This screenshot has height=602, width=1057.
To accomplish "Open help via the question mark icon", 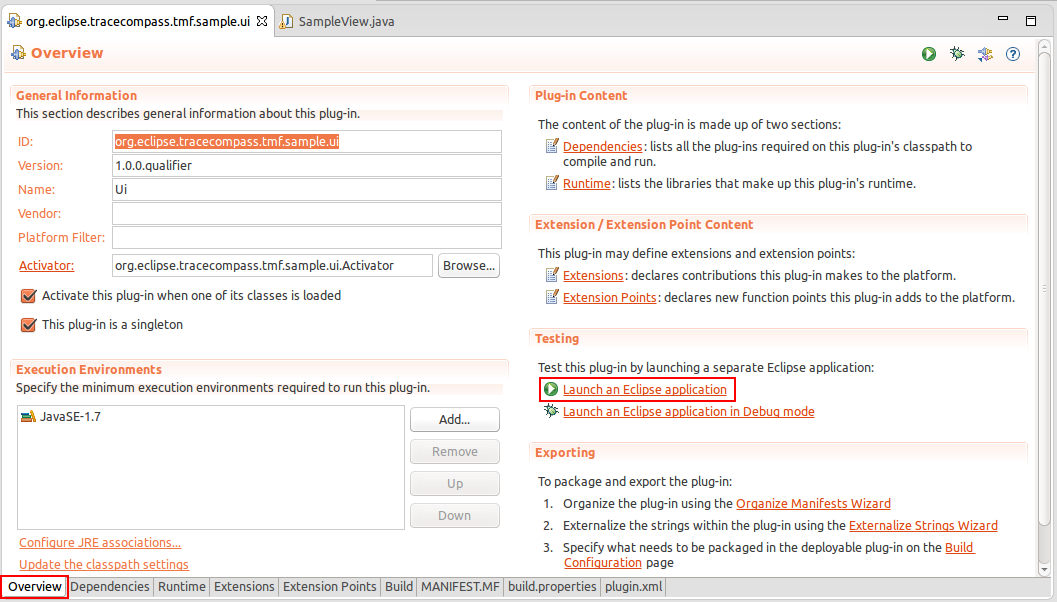I will coord(1013,54).
